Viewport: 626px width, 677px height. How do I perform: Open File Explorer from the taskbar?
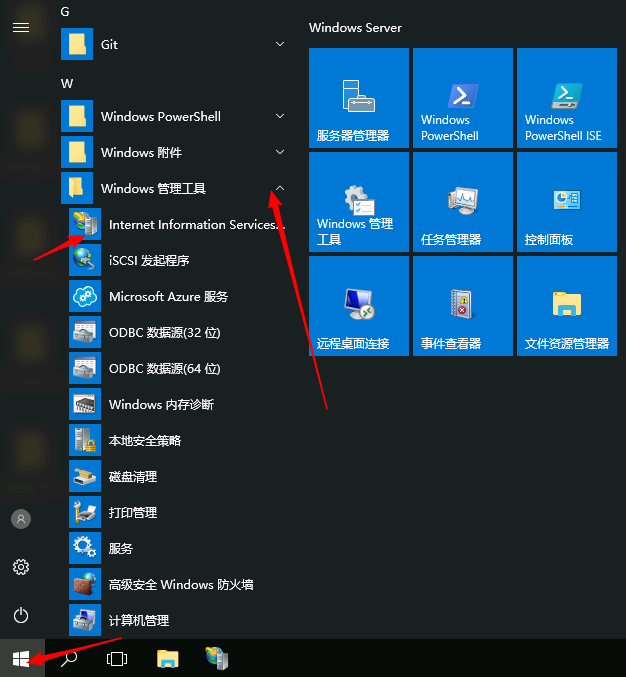168,659
